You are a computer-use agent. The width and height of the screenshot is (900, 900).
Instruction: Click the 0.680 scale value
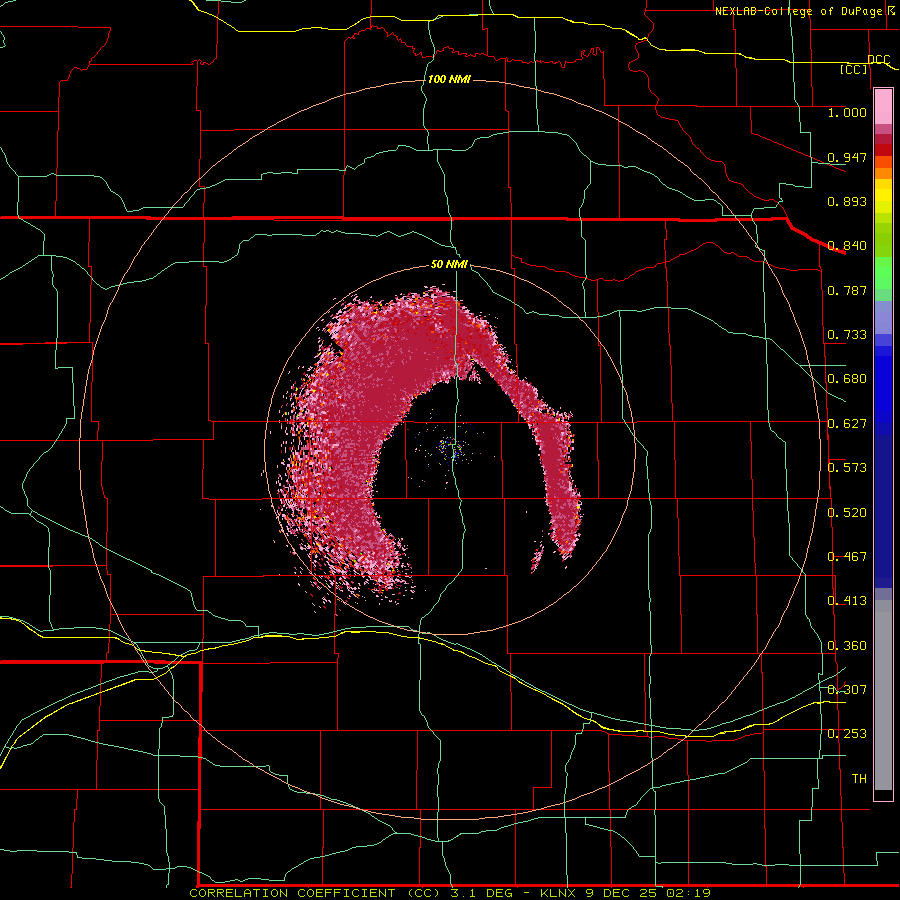click(x=847, y=379)
